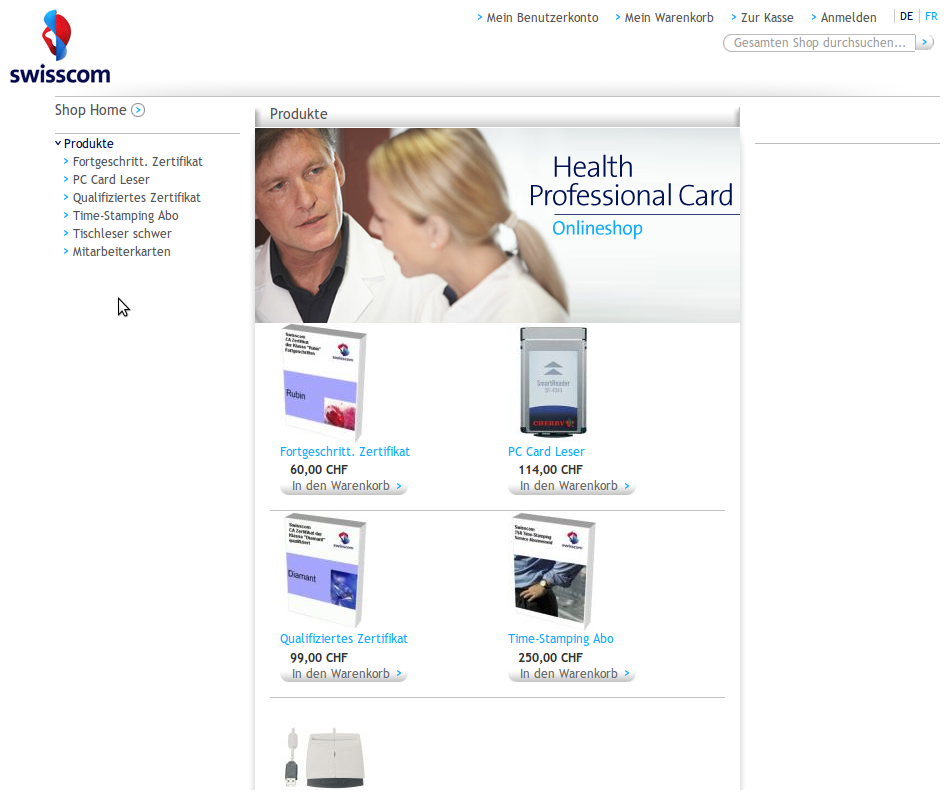The image size is (950, 799).
Task: Open Time-Stamping Abo product title link
Action: point(560,639)
